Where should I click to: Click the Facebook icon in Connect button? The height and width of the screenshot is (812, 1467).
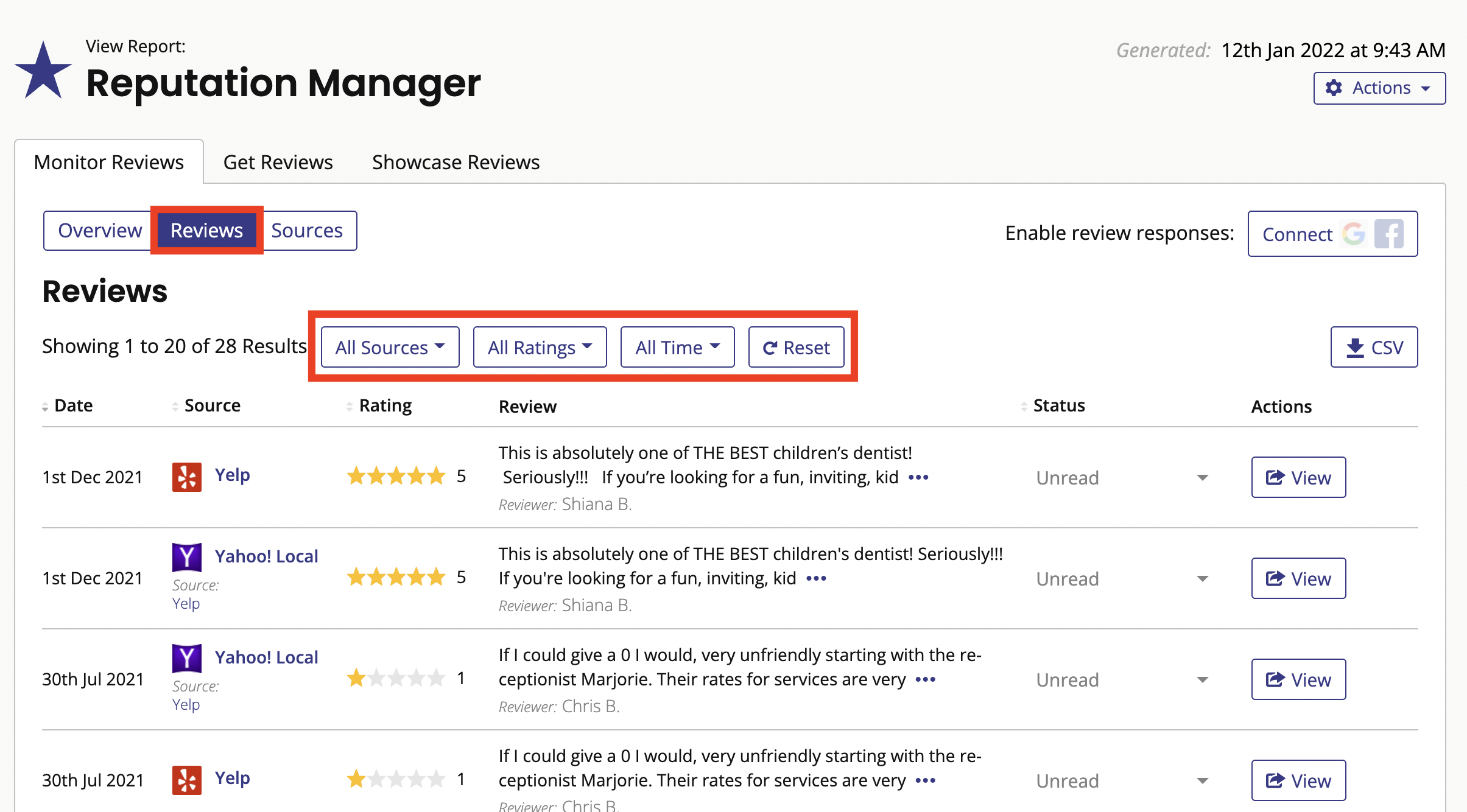(1389, 234)
